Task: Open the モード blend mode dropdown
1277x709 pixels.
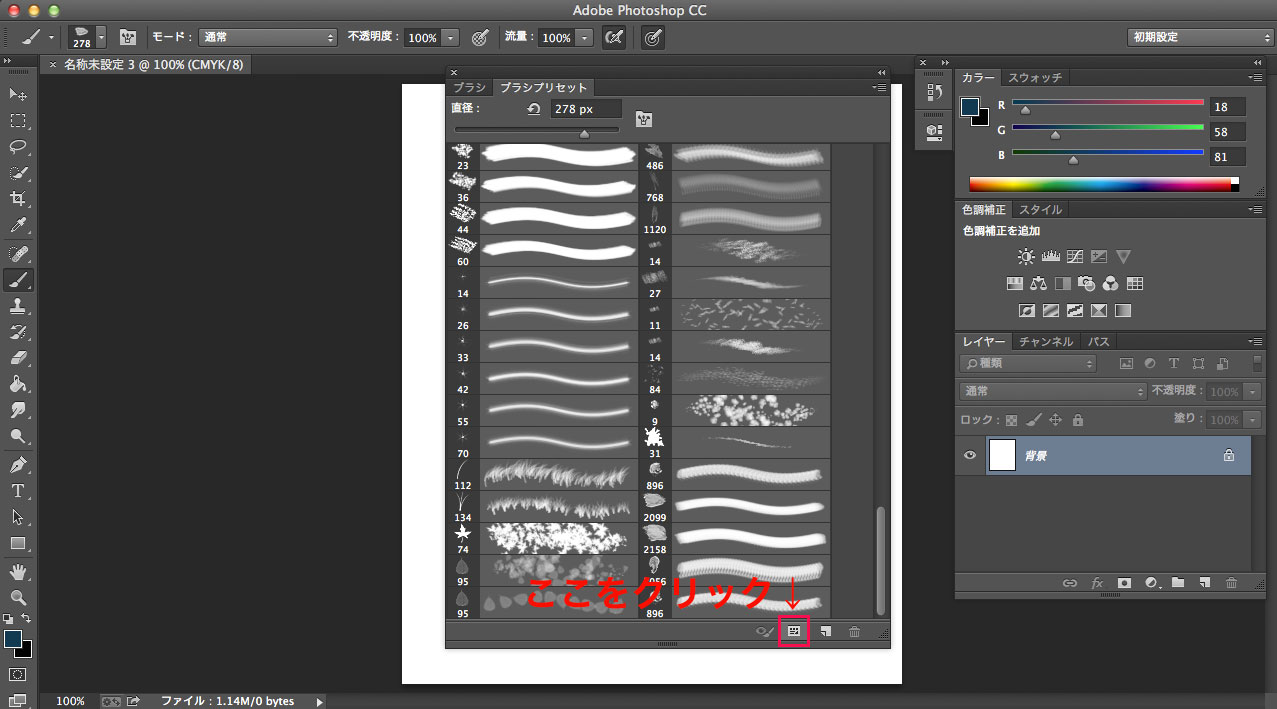Action: pyautogui.click(x=268, y=37)
